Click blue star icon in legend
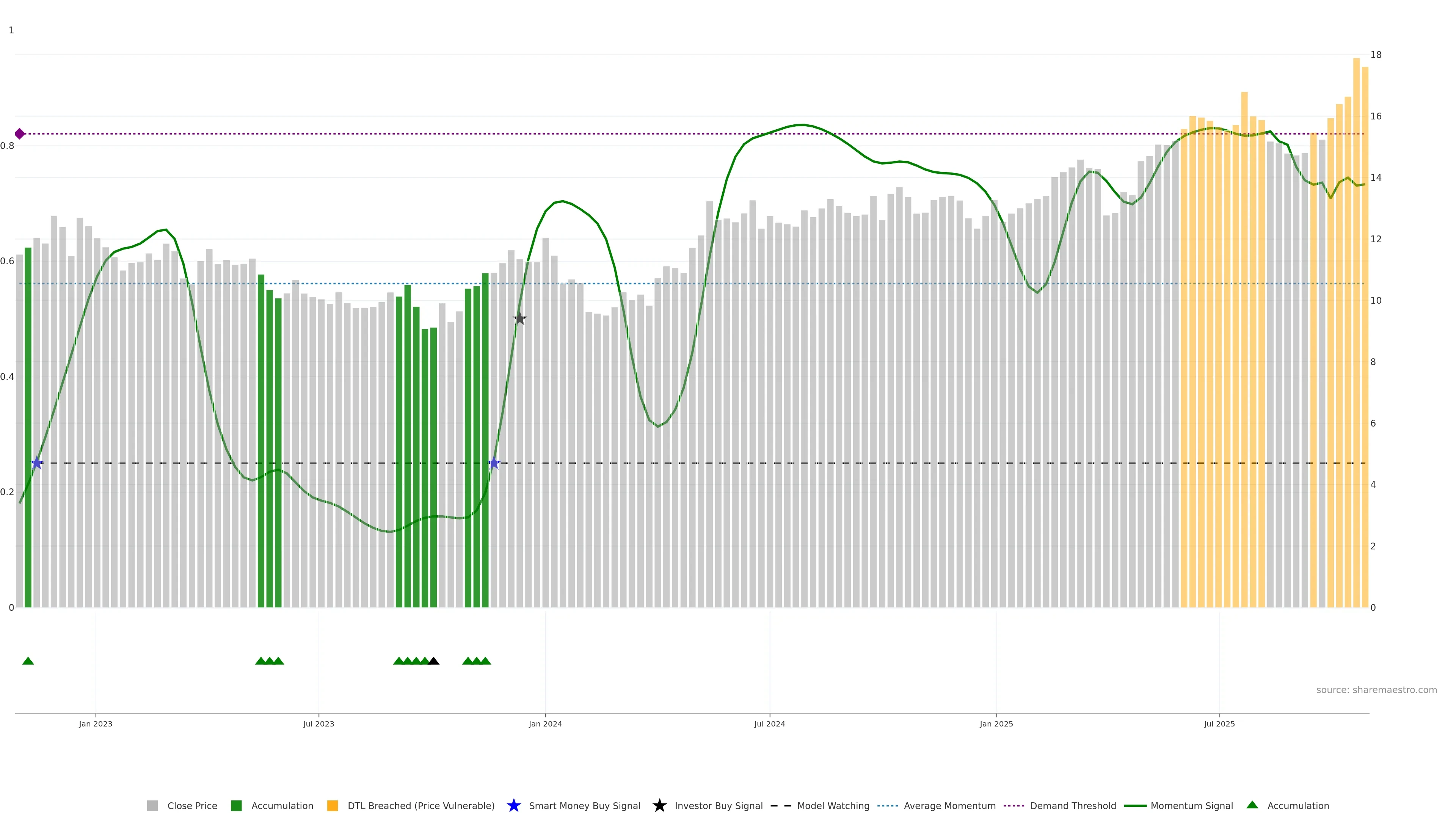 click(x=513, y=805)
